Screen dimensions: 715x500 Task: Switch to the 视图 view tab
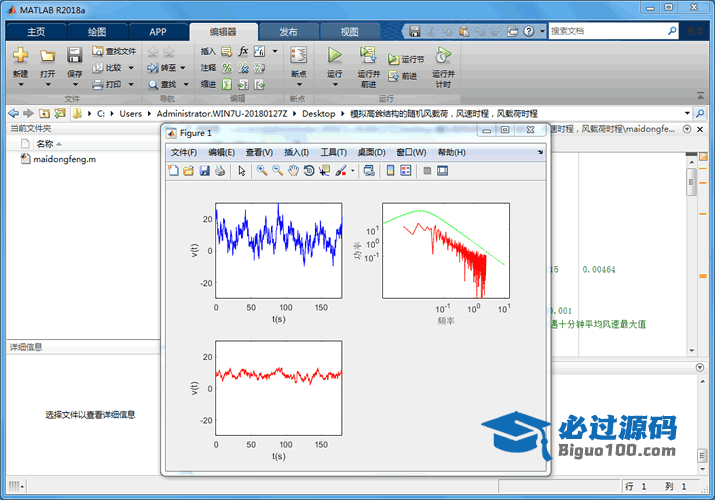tap(349, 32)
